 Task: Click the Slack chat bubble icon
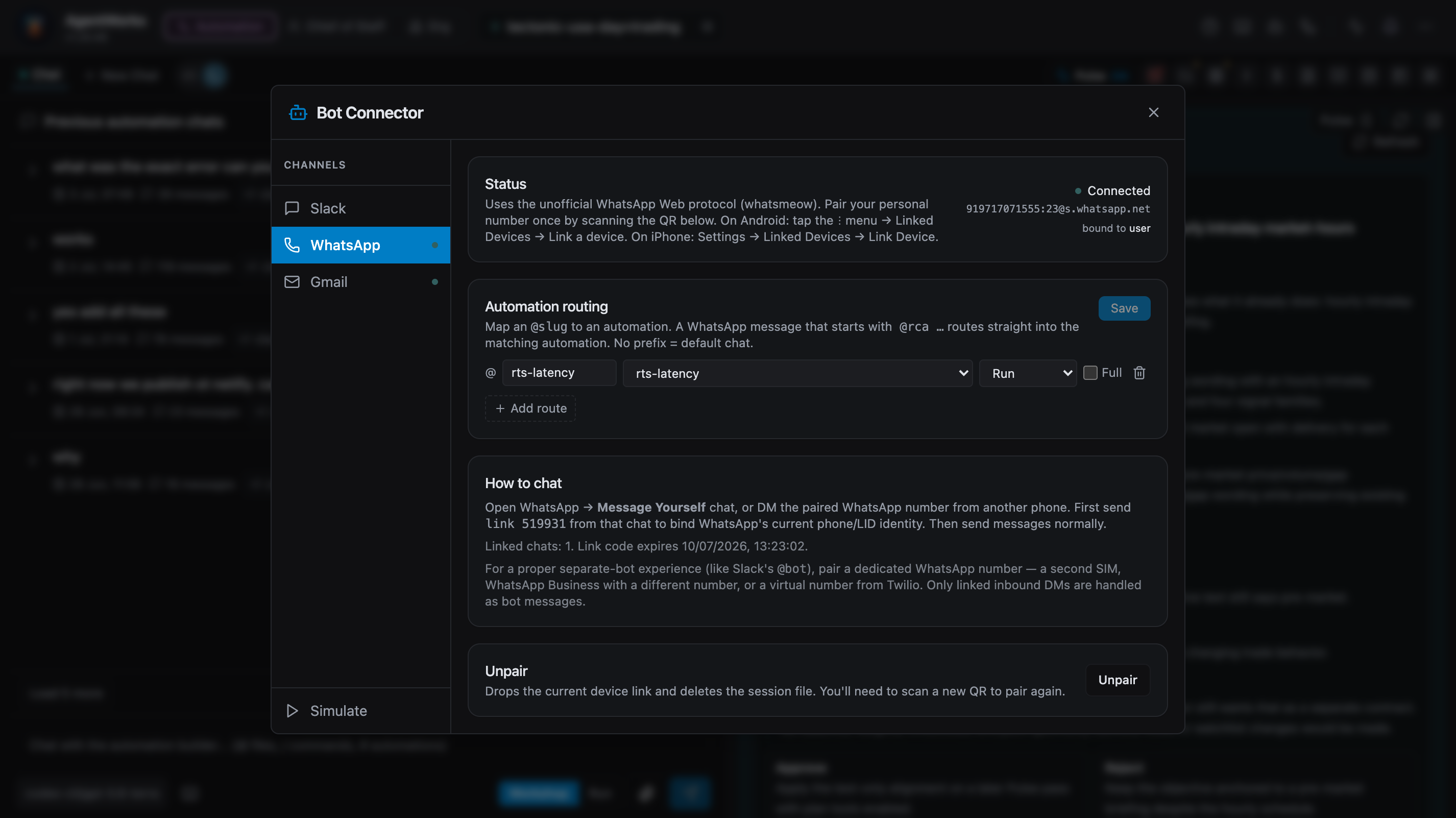pyautogui.click(x=292, y=208)
